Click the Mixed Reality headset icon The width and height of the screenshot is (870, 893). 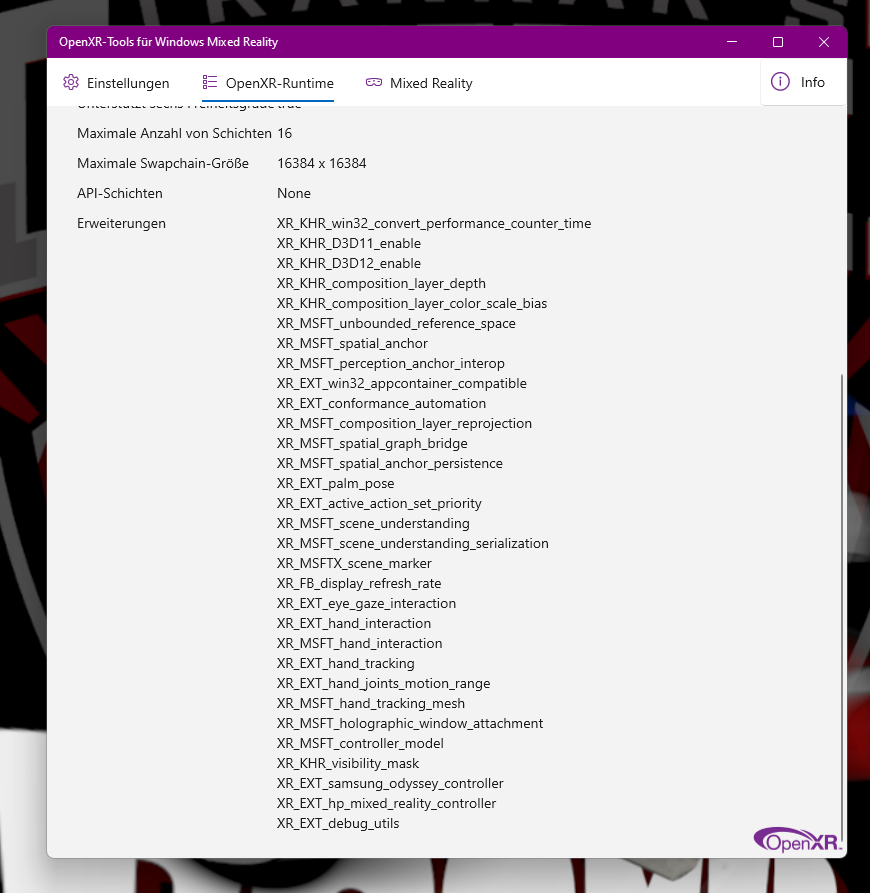(374, 83)
